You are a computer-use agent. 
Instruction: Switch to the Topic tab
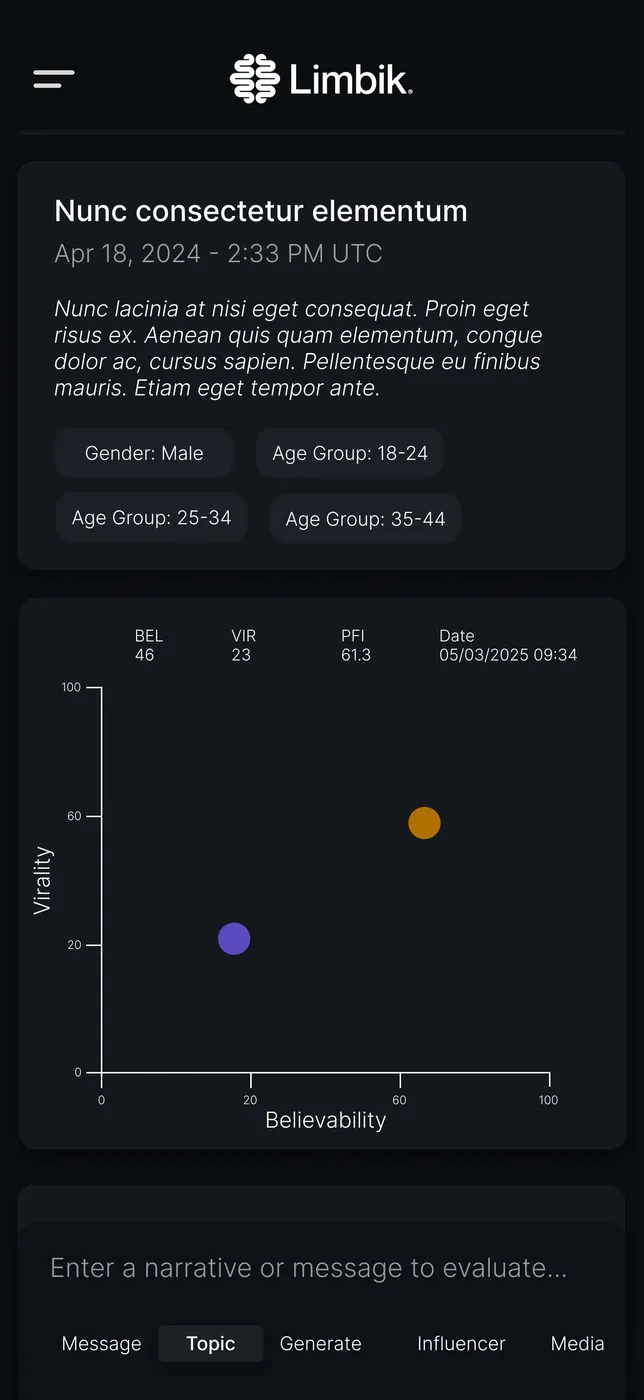pos(211,1344)
